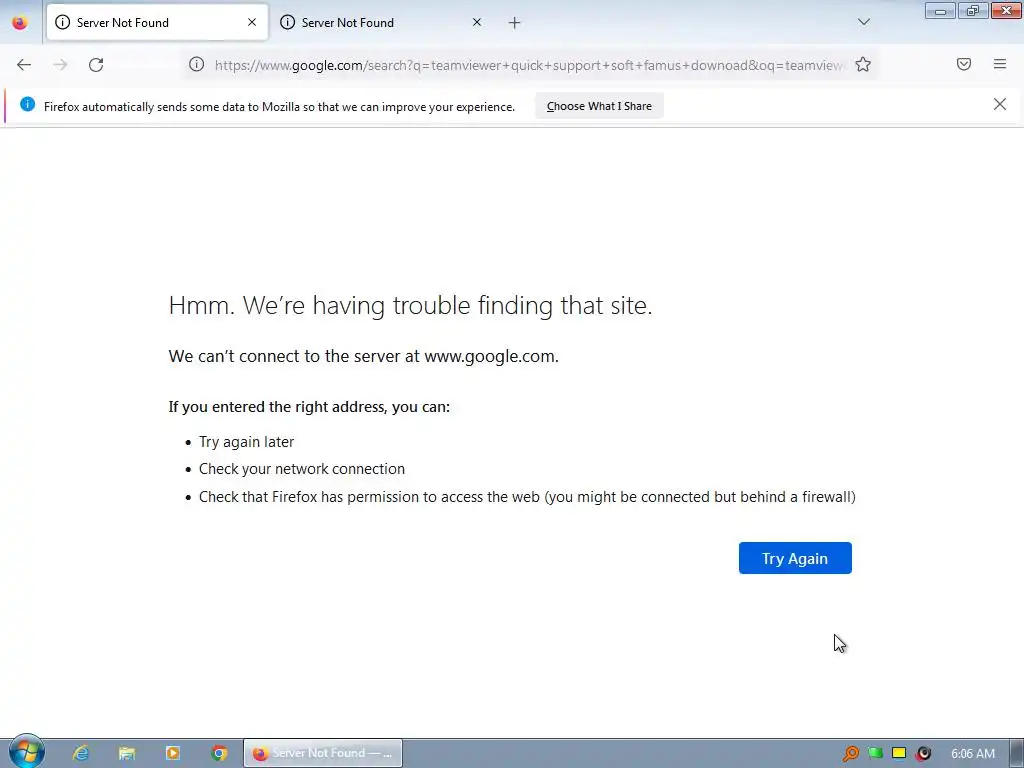
Task: Go back using the back arrow
Action: [x=24, y=65]
